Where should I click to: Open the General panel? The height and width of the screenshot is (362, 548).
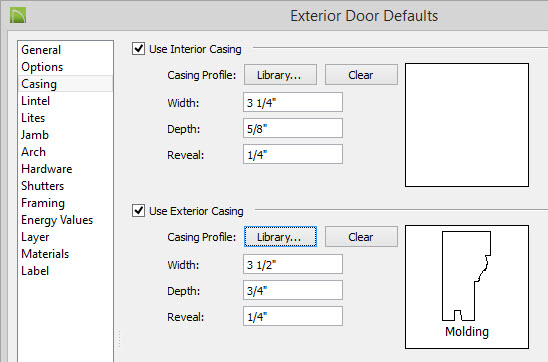[65, 50]
